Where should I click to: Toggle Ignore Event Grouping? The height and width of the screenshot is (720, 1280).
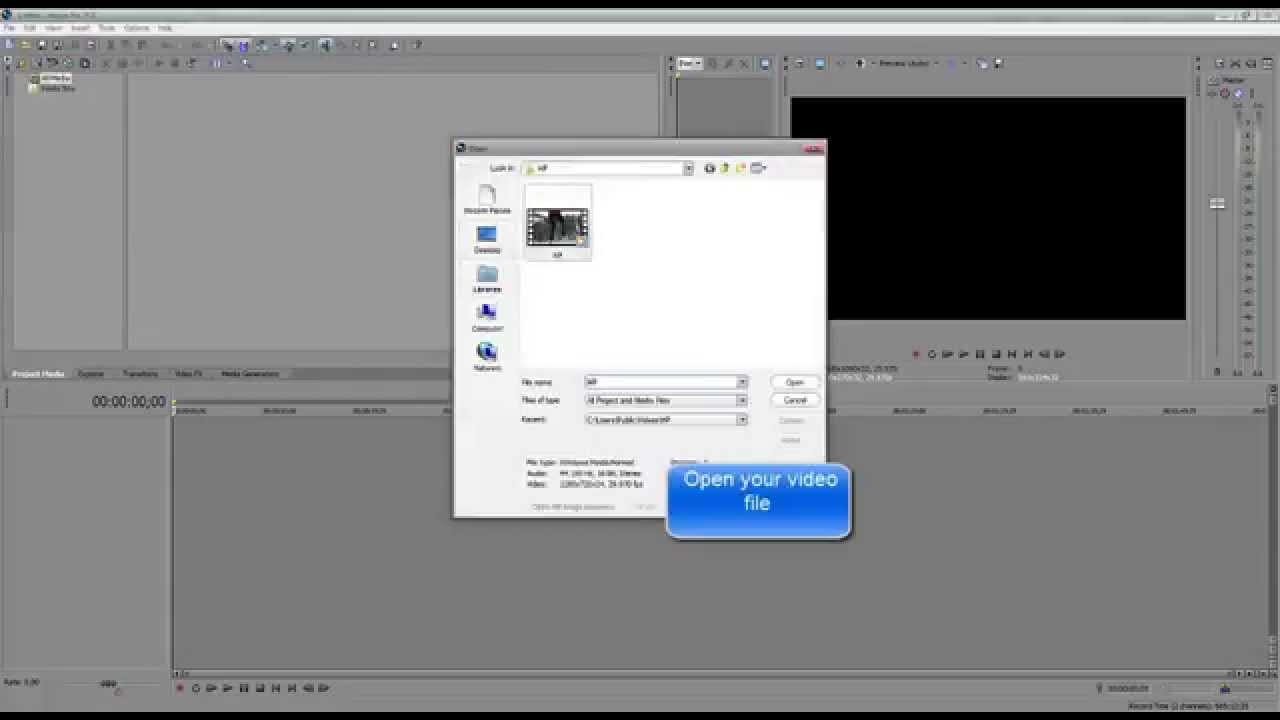(x=304, y=45)
